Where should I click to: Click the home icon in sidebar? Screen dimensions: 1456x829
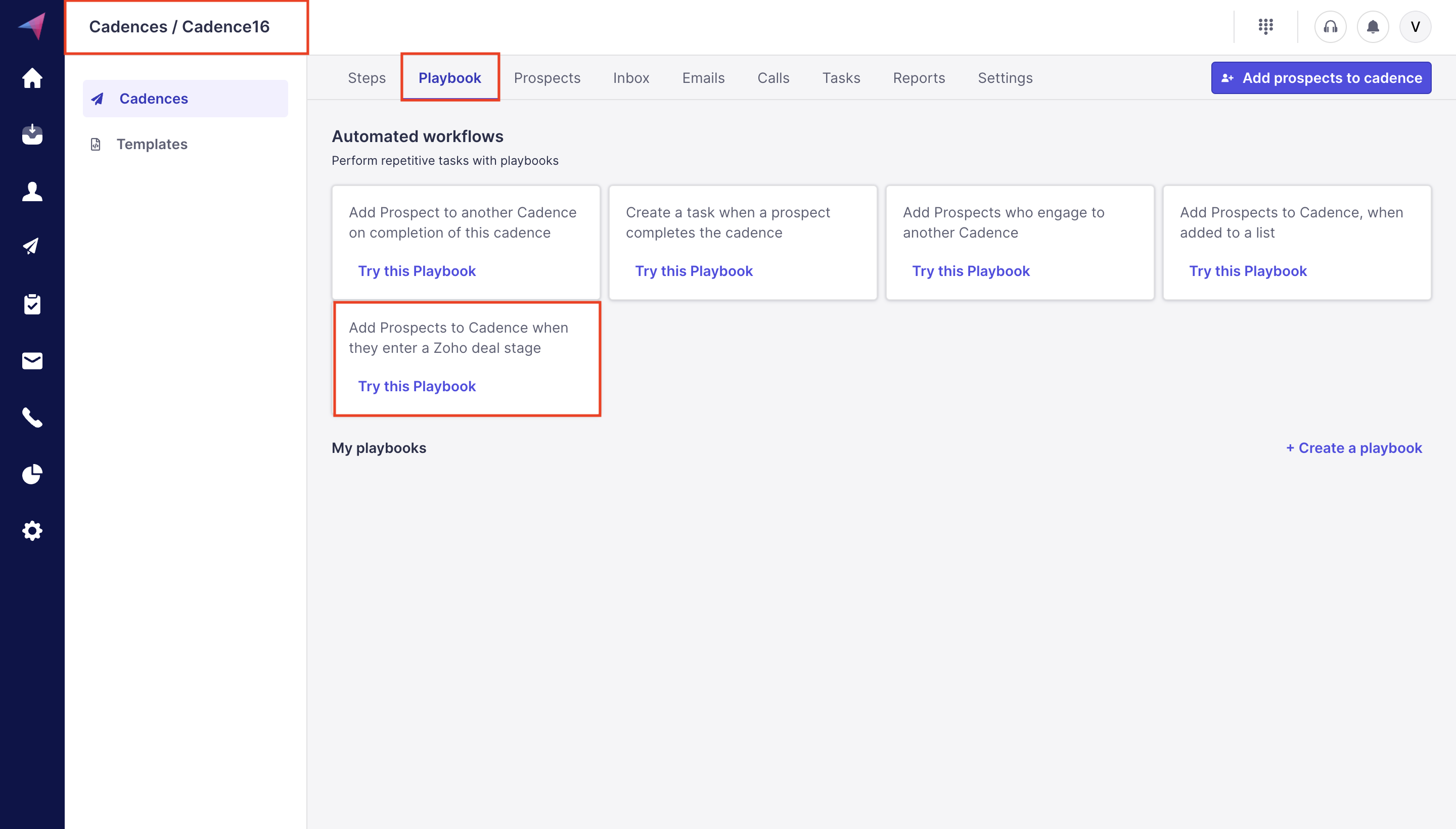click(32, 78)
